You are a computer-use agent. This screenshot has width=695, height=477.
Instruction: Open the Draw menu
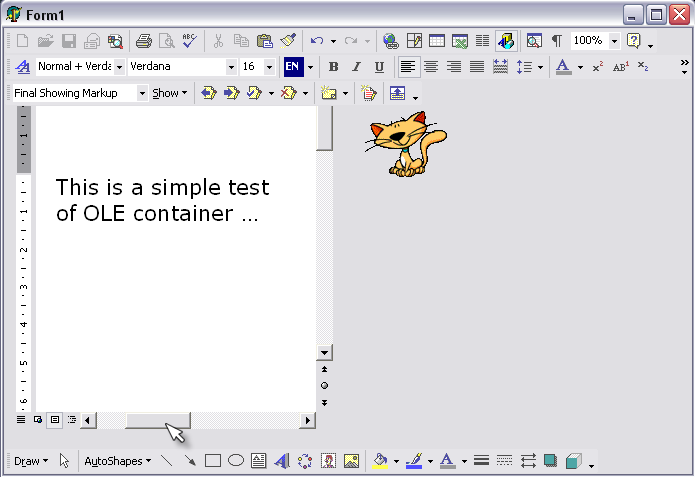[x=30, y=461]
